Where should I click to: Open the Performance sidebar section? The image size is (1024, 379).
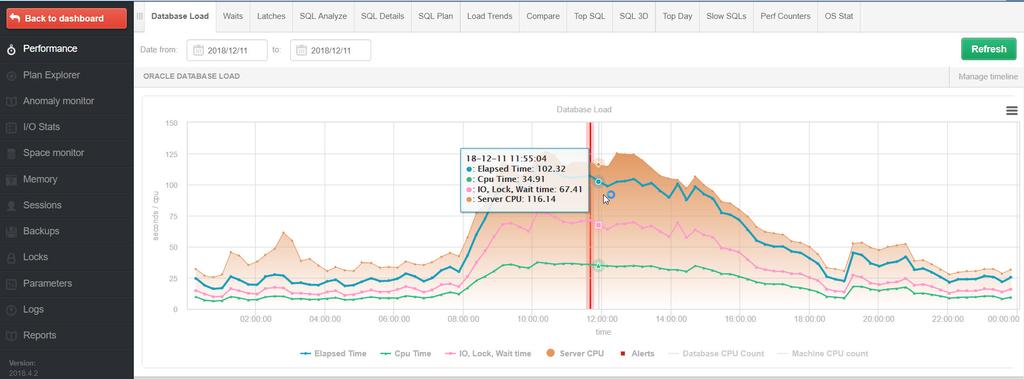[50, 48]
